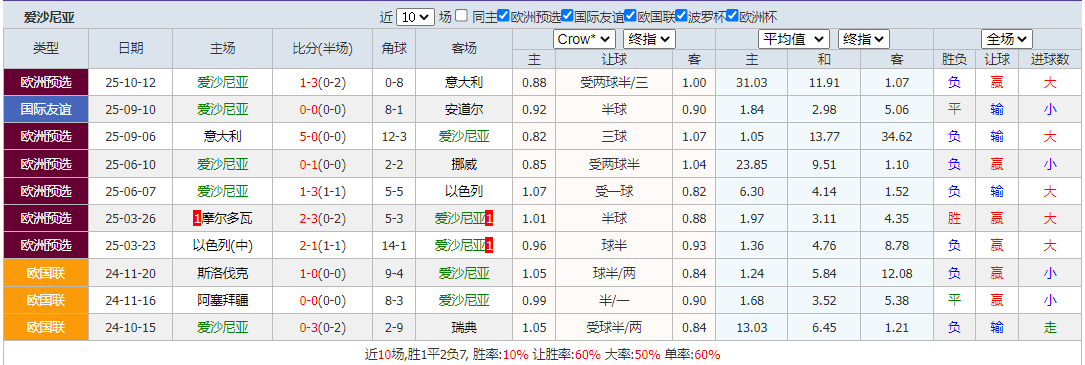Image resolution: width=1085 pixels, height=365 pixels.
Task: Click score 0-1(0-0) against 挪威
Action: click(322, 164)
